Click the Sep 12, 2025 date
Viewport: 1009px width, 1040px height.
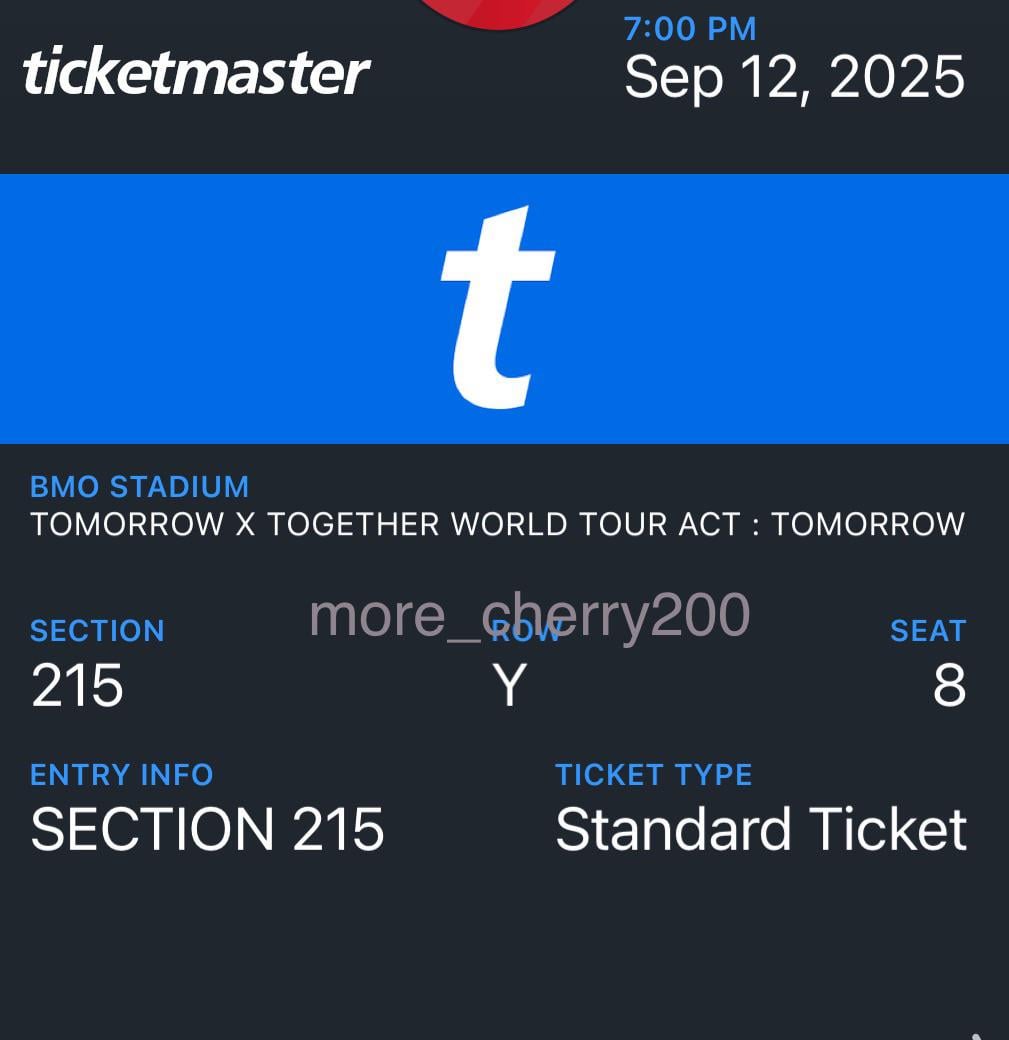(794, 77)
